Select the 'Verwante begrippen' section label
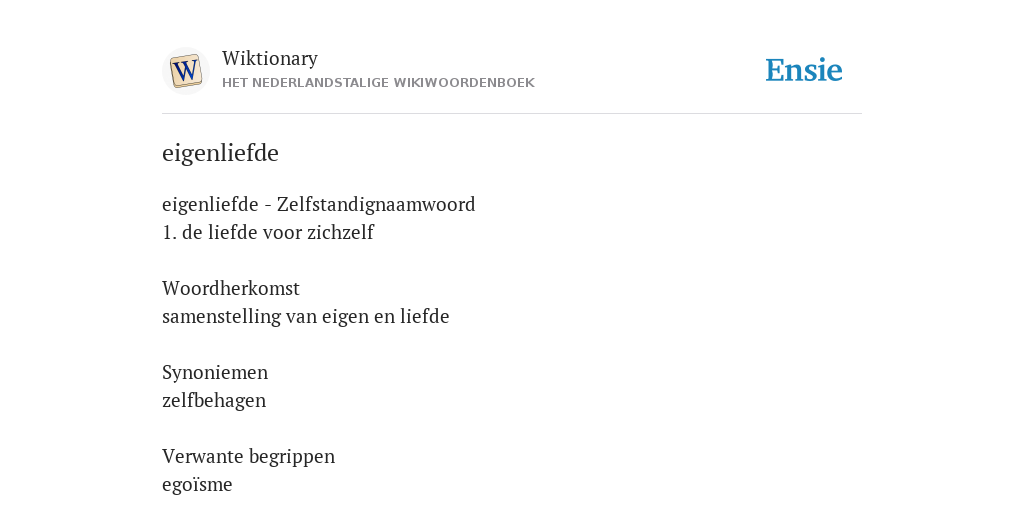This screenshot has height=512, width=1024. [248, 456]
